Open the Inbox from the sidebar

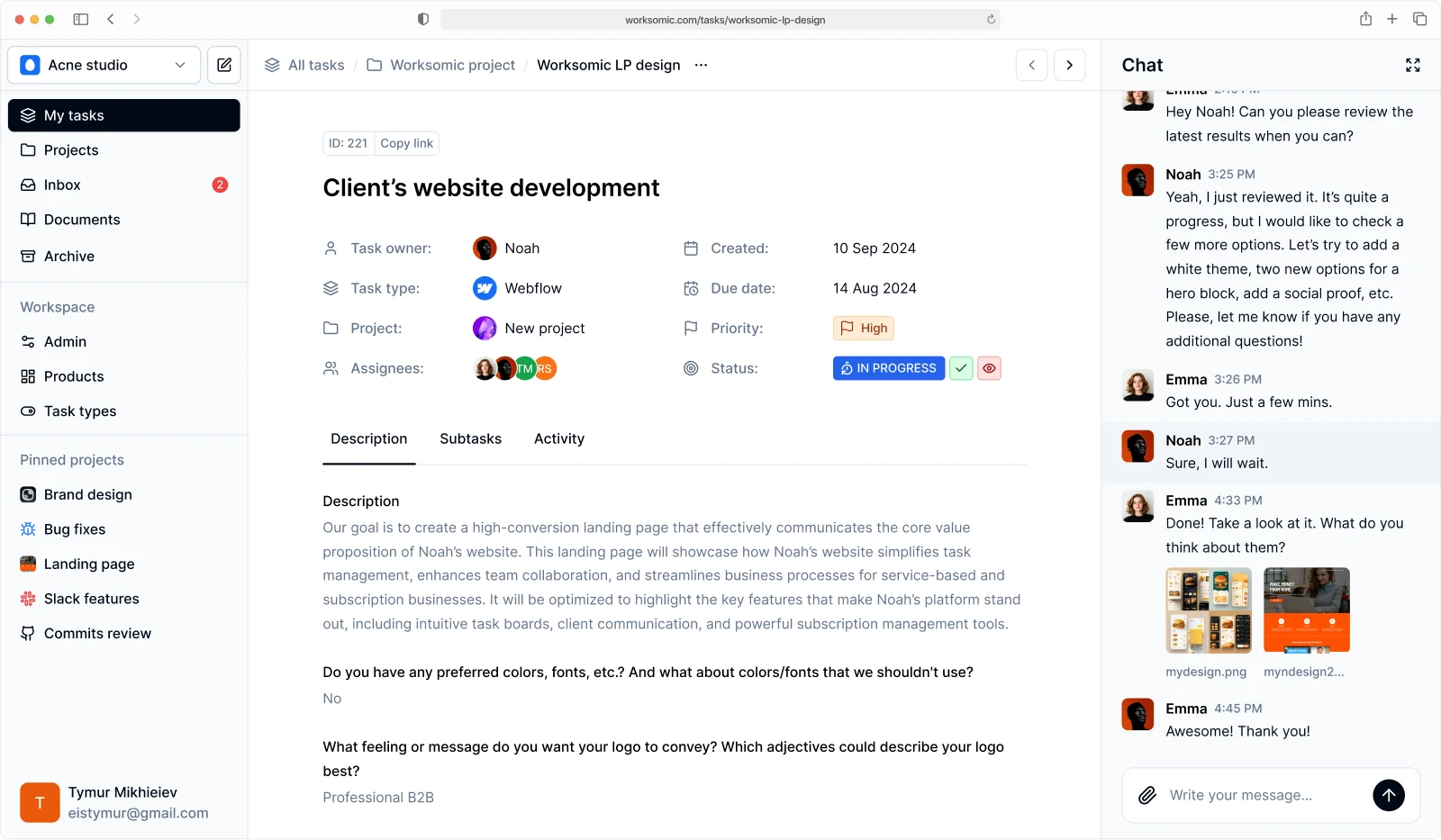(61, 185)
